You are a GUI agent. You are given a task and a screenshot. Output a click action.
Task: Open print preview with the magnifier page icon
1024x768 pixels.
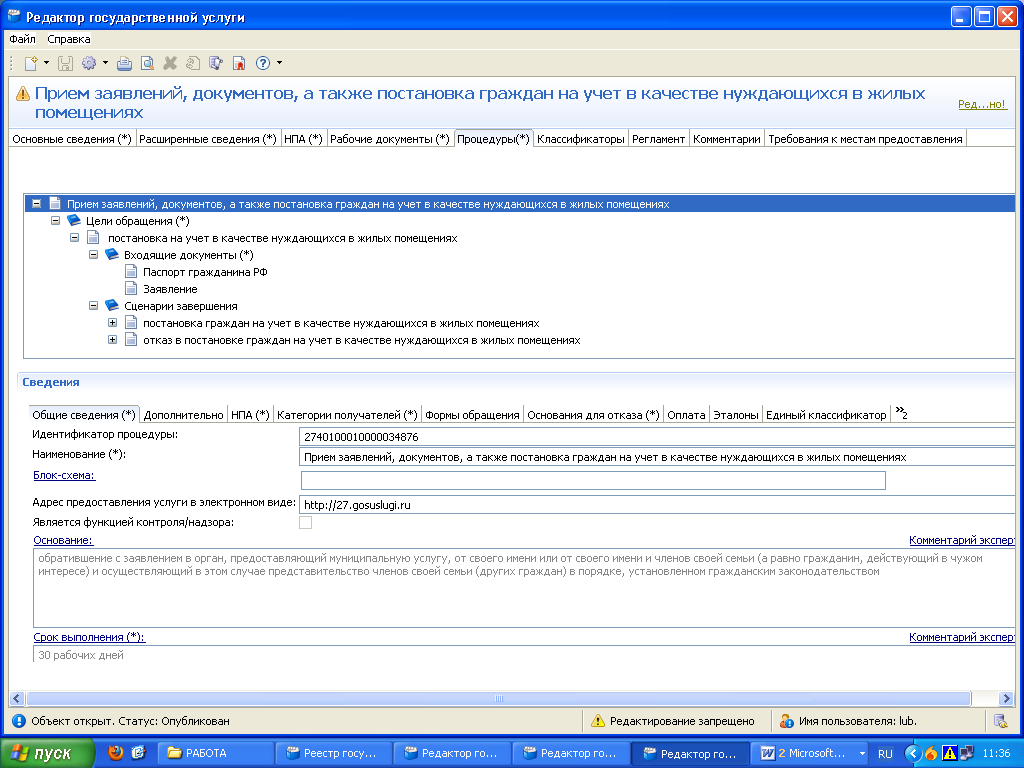coord(148,63)
